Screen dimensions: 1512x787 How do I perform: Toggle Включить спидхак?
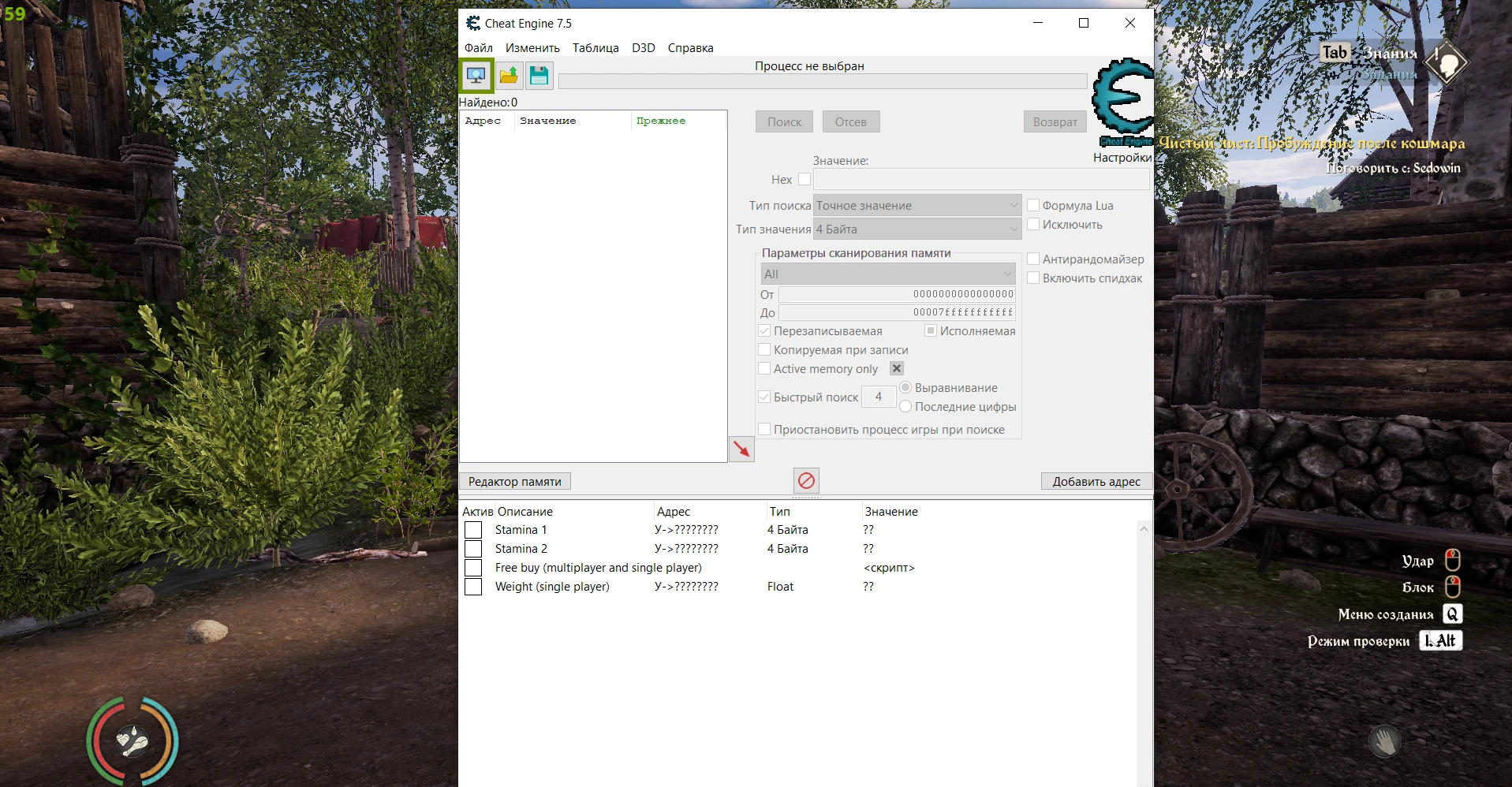click(x=1033, y=278)
